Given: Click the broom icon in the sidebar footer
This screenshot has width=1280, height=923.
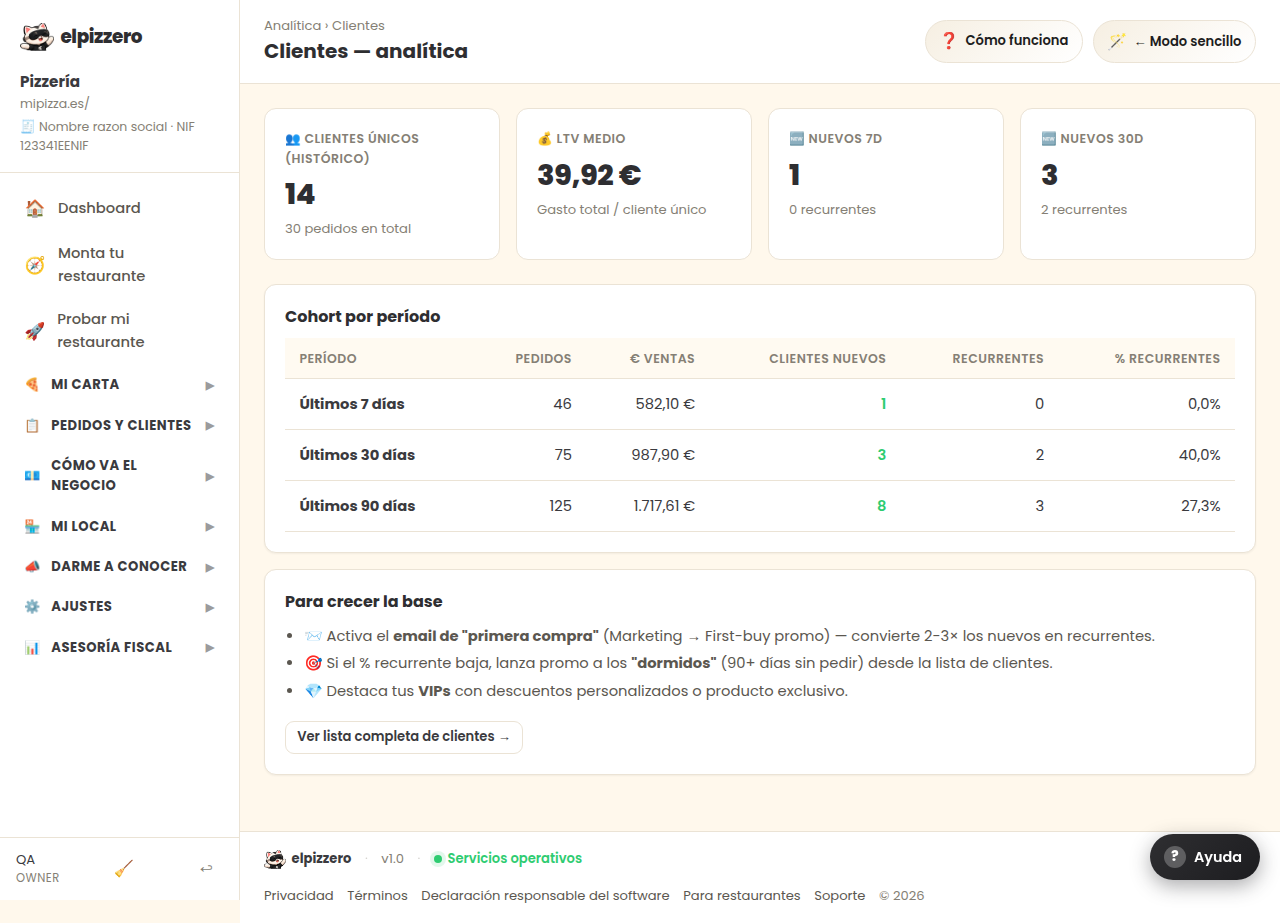Looking at the screenshot, I should [124, 868].
